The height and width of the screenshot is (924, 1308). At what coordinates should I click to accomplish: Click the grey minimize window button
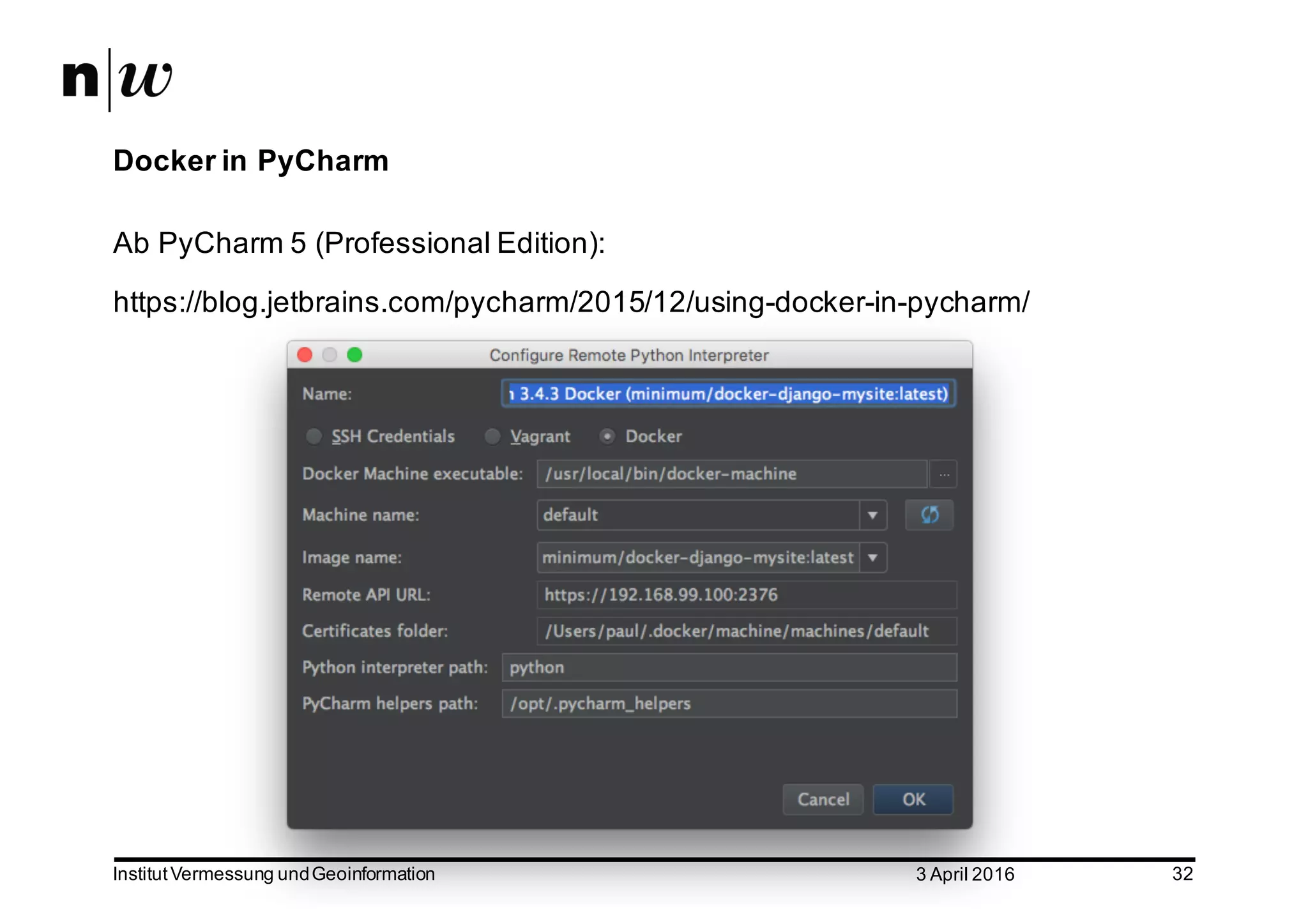pyautogui.click(x=330, y=355)
